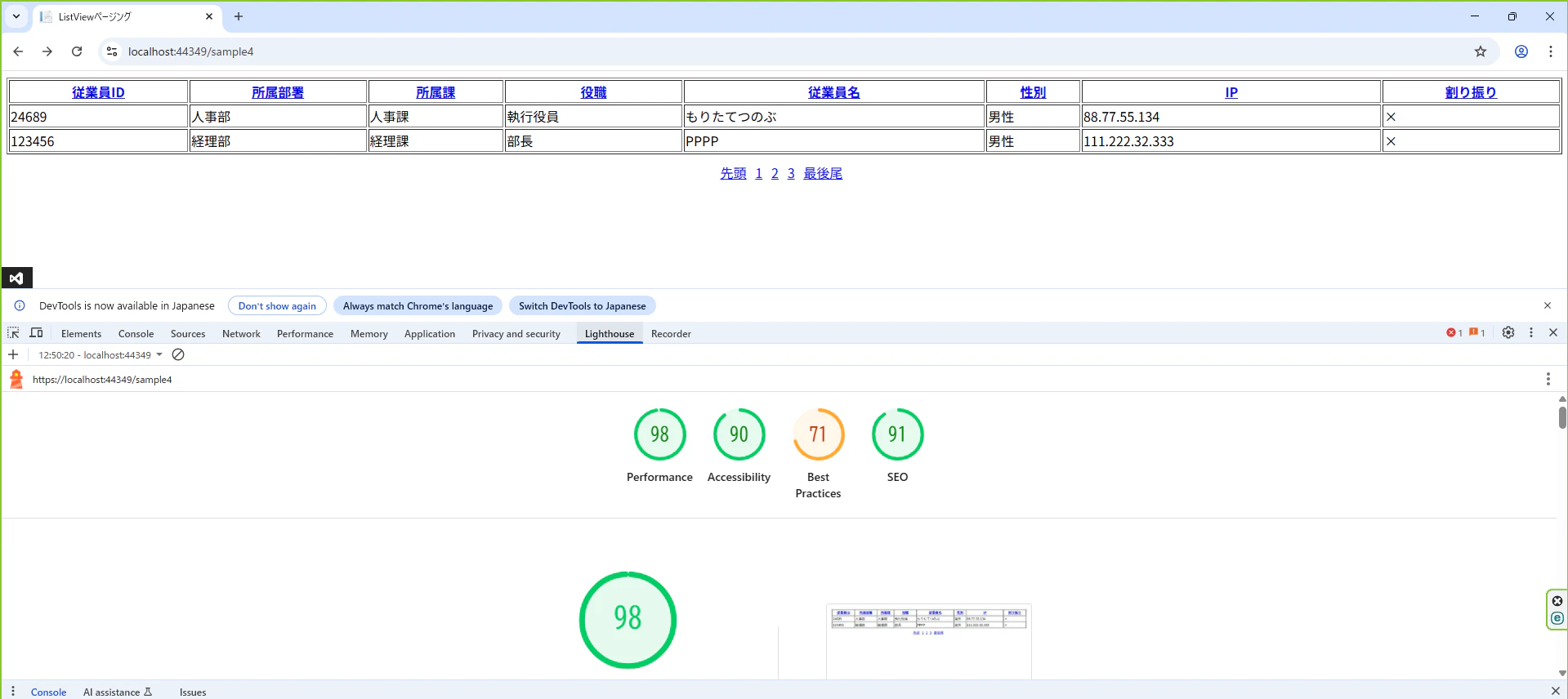Image resolution: width=1568 pixels, height=699 pixels.
Task: Click the Visual Studio badge icon
Action: coord(17,278)
